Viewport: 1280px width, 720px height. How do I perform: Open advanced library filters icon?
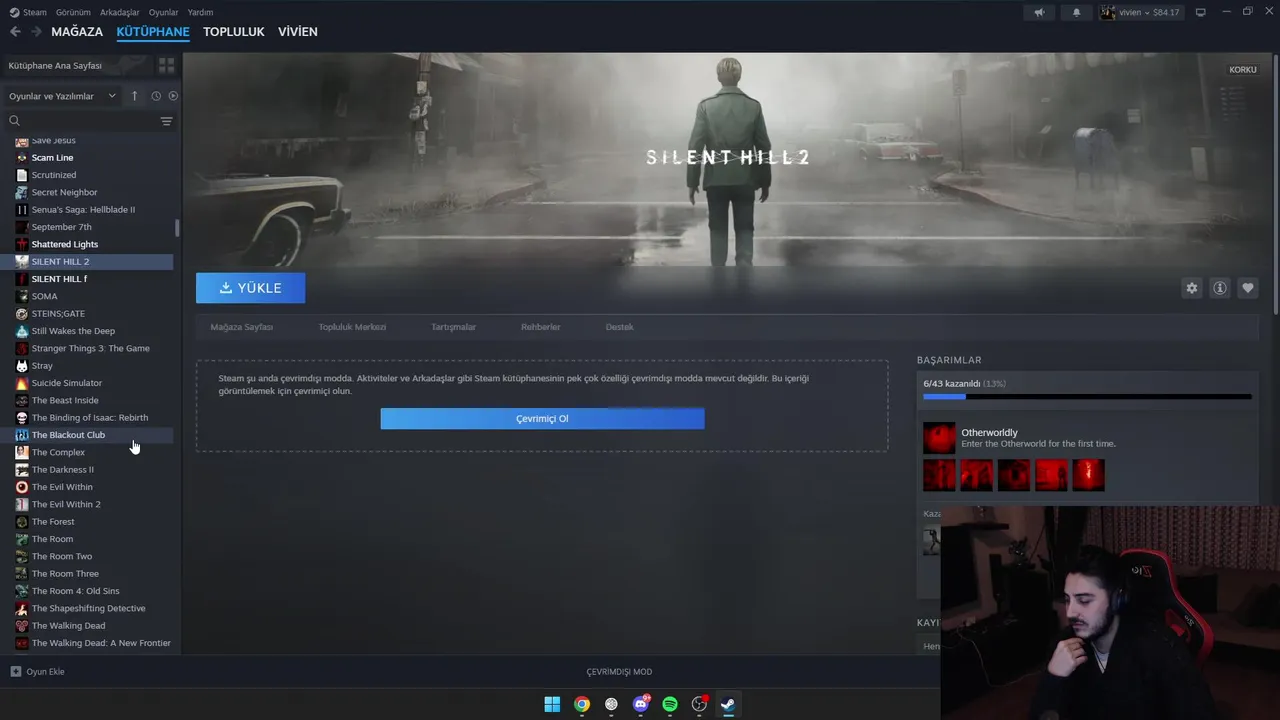166,121
